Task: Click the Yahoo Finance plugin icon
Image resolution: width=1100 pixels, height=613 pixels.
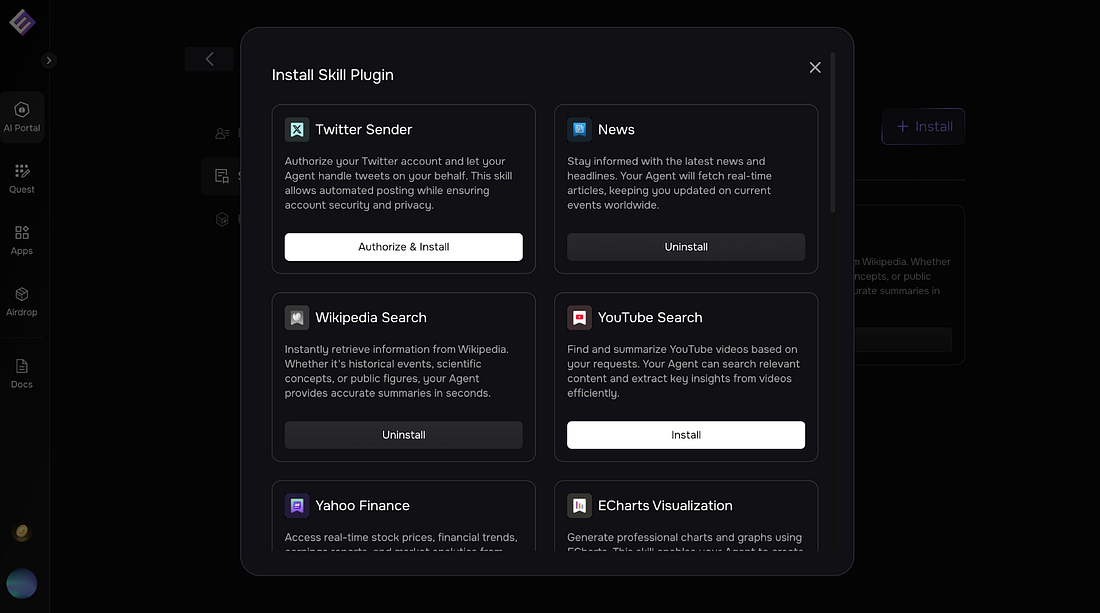Action: click(x=297, y=506)
